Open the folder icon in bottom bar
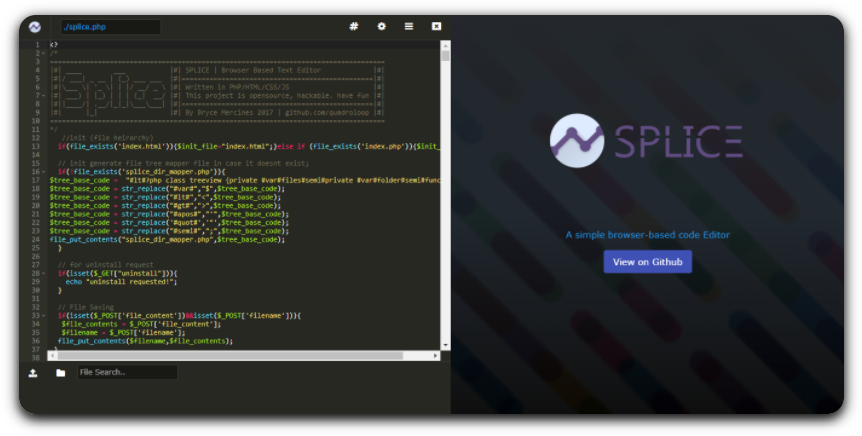The height and width of the screenshot is (436, 862). click(60, 373)
